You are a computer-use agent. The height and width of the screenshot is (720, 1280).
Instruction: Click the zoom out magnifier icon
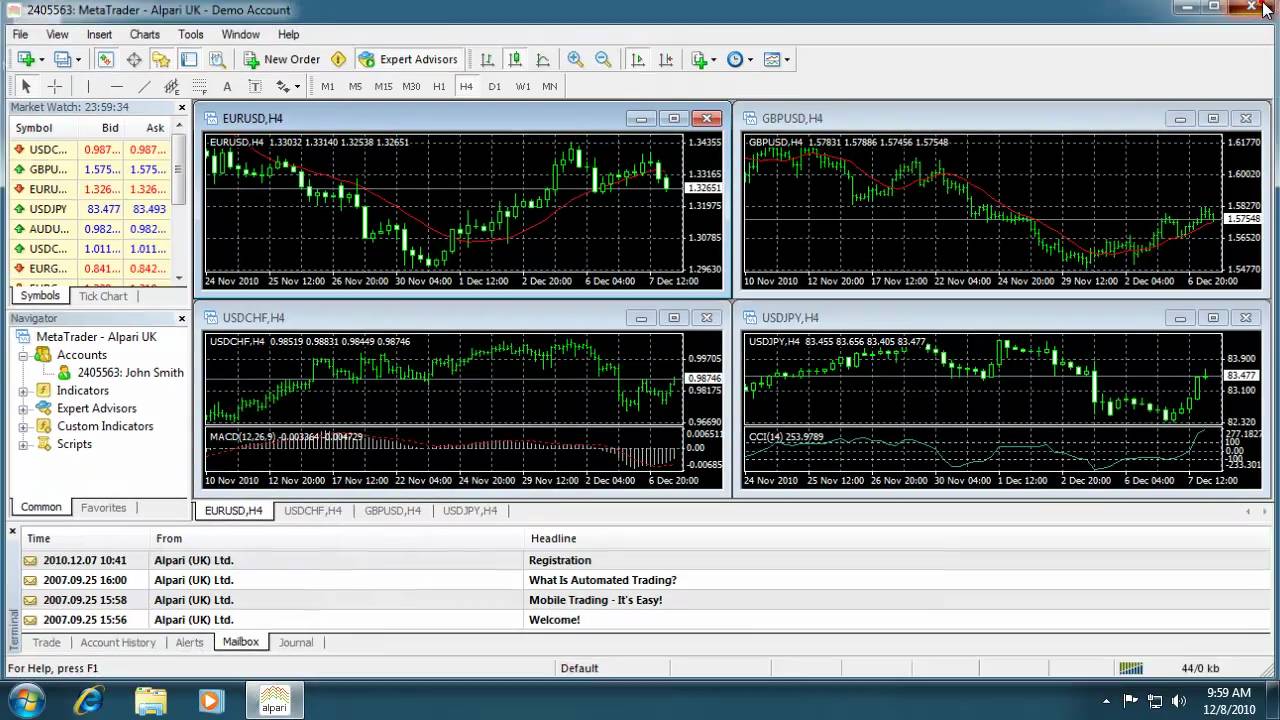(x=603, y=59)
